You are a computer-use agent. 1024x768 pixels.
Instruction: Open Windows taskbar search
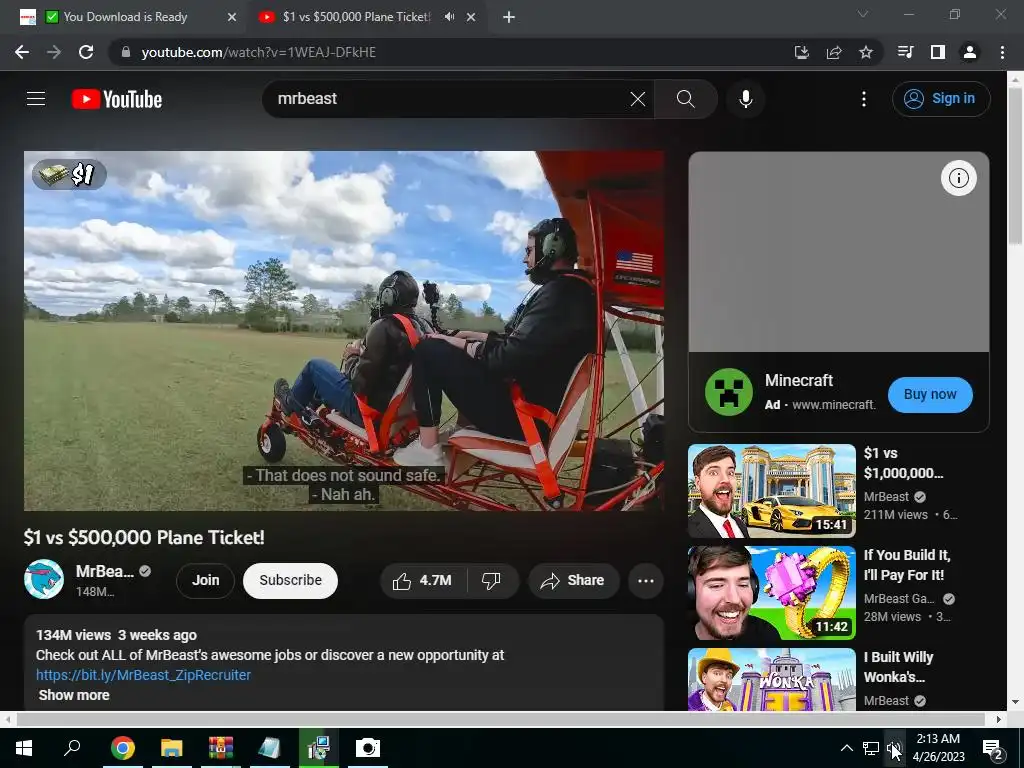pos(72,748)
